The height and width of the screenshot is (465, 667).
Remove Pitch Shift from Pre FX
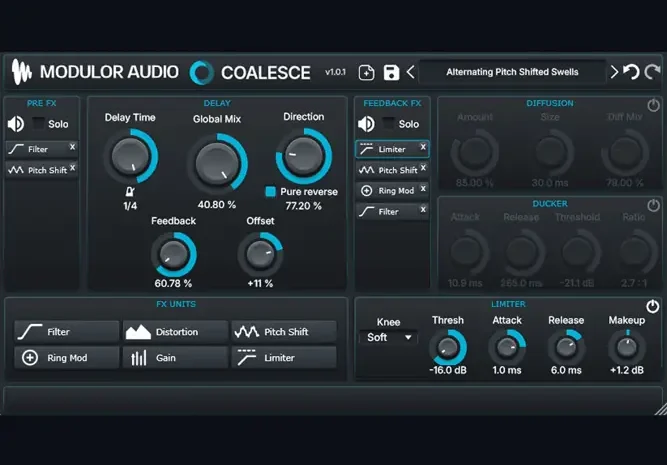72,168
